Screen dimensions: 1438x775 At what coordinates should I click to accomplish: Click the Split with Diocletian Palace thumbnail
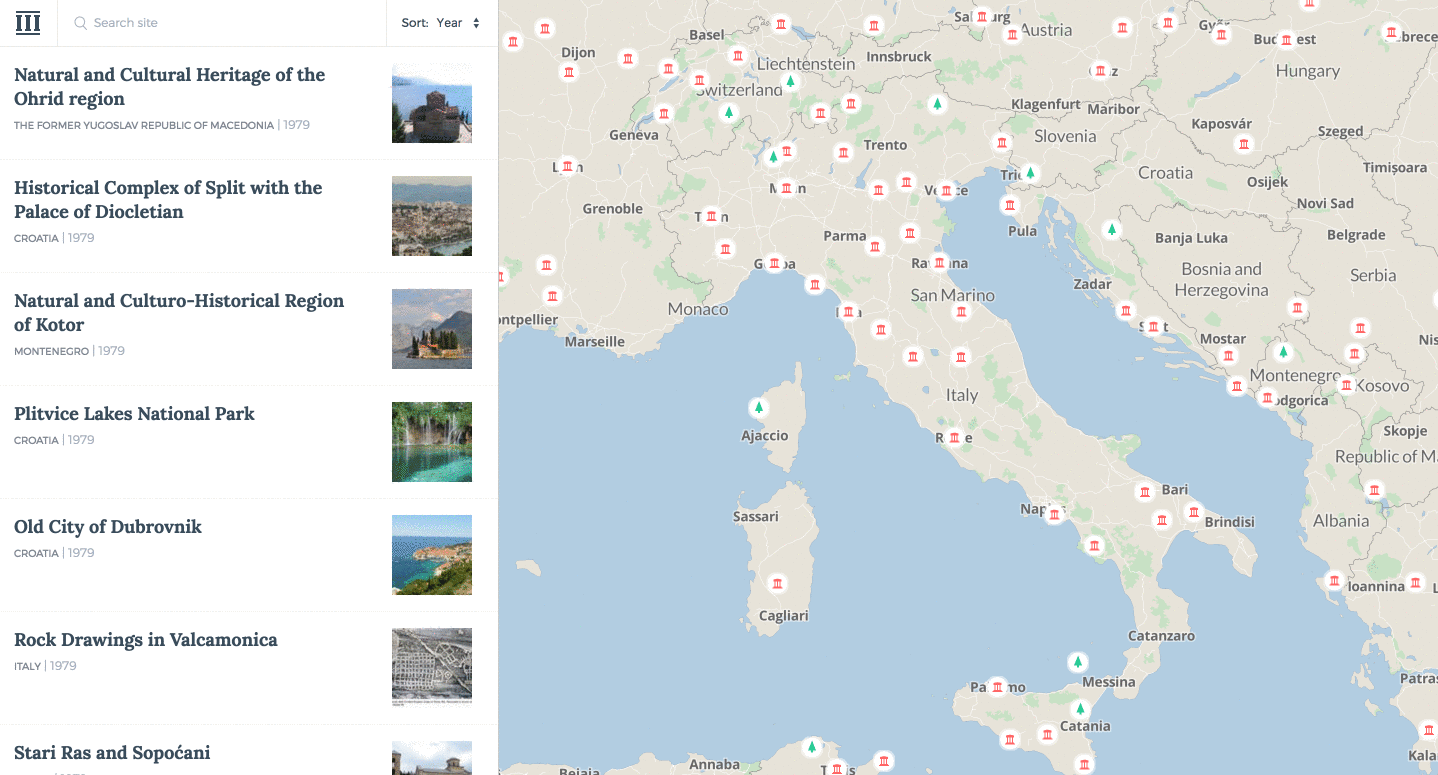(432, 216)
